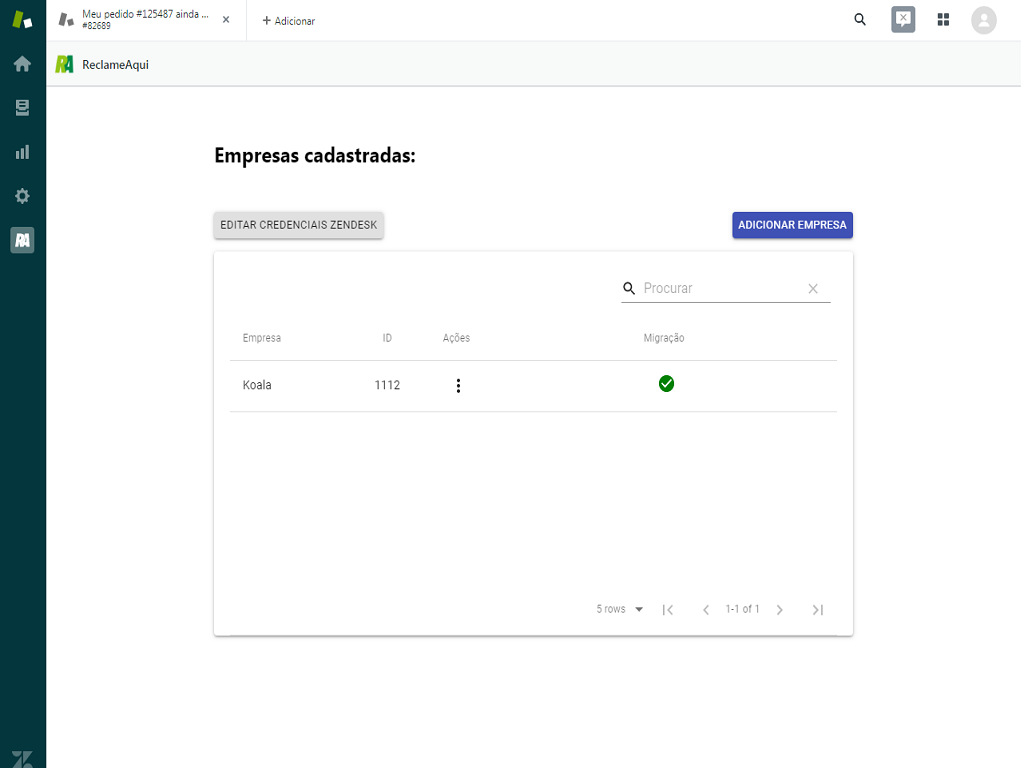Select the ReclameAqui app sidebar icon
The image size is (1024, 768).
tap(22, 240)
